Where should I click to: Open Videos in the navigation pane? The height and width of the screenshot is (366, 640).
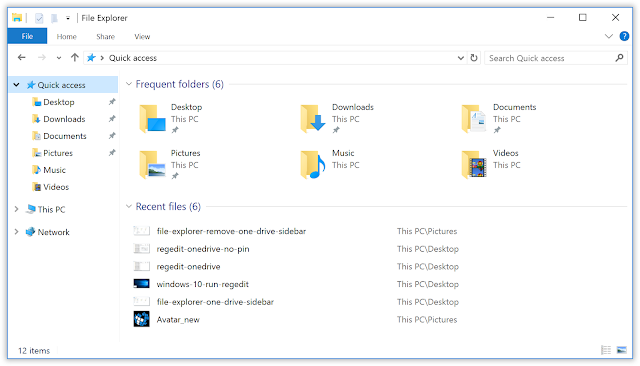coord(56,187)
